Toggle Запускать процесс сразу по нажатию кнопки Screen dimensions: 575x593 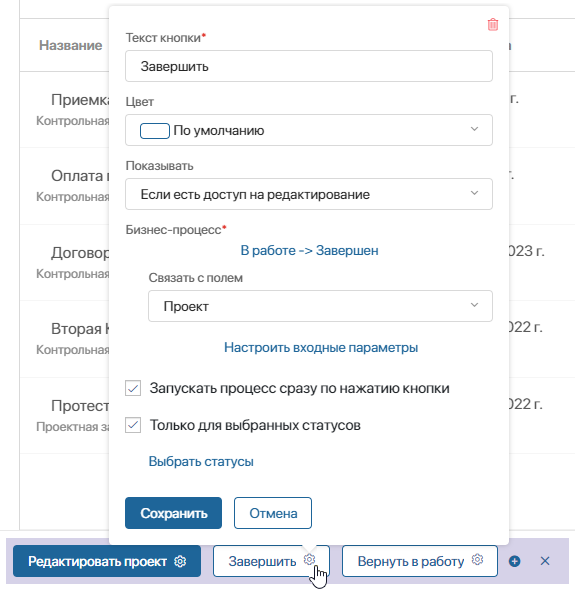point(133,388)
